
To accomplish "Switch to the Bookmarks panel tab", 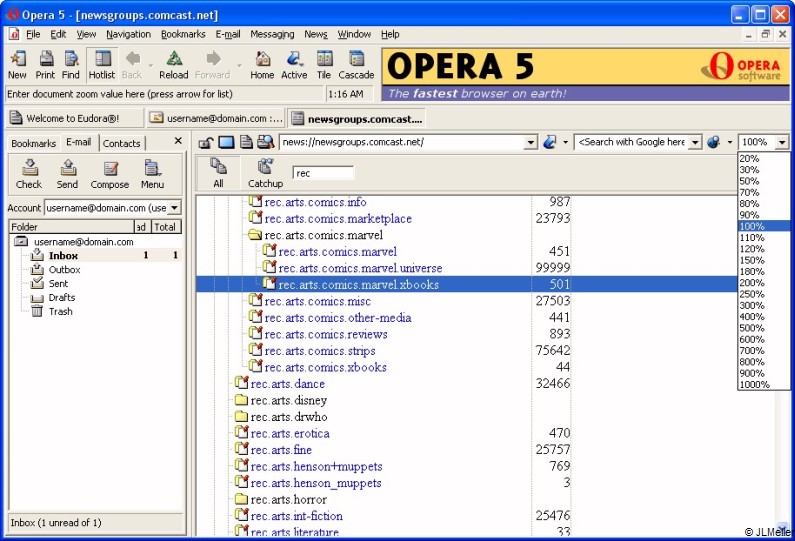I will coord(33,143).
